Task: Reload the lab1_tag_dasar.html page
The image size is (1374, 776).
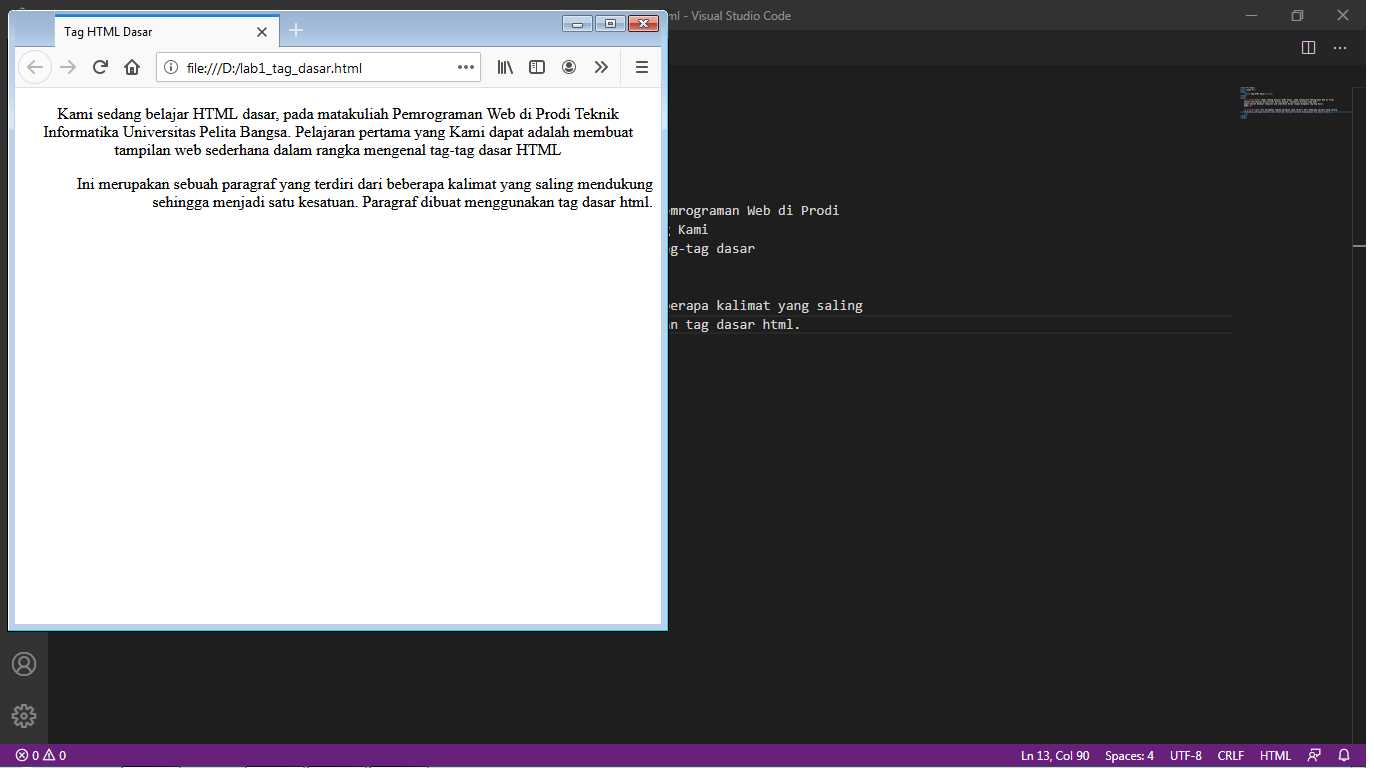Action: (100, 67)
